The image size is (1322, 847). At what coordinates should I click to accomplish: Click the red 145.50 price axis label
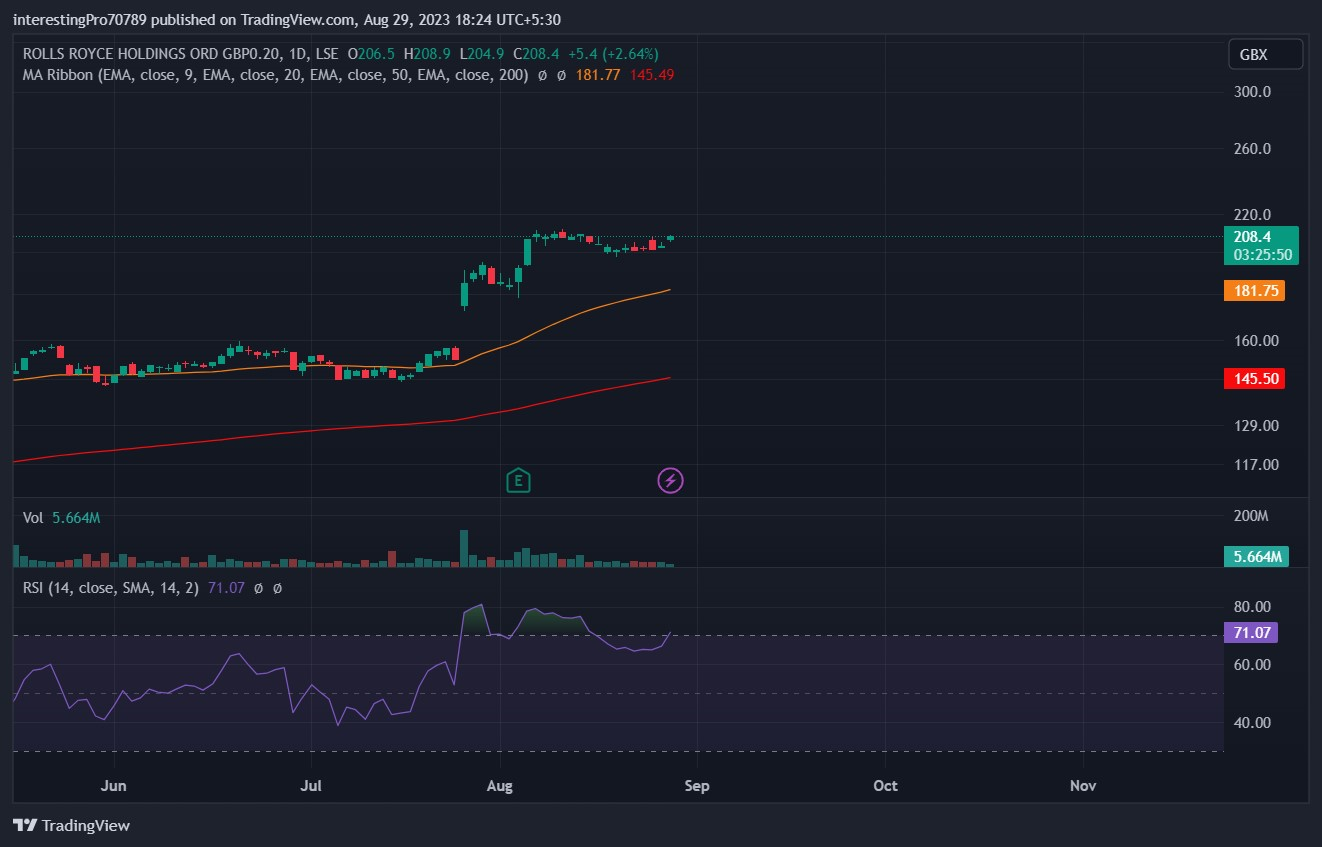pyautogui.click(x=1254, y=379)
